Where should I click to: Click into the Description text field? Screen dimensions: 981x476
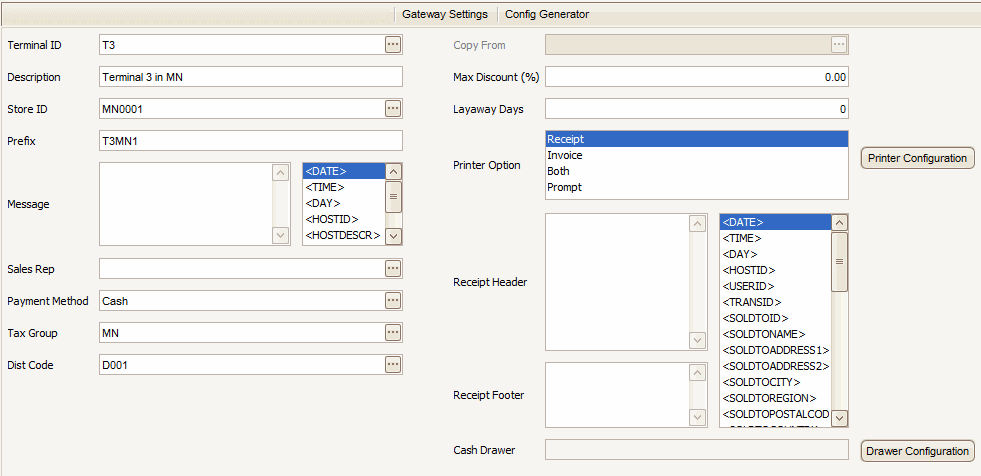250,77
